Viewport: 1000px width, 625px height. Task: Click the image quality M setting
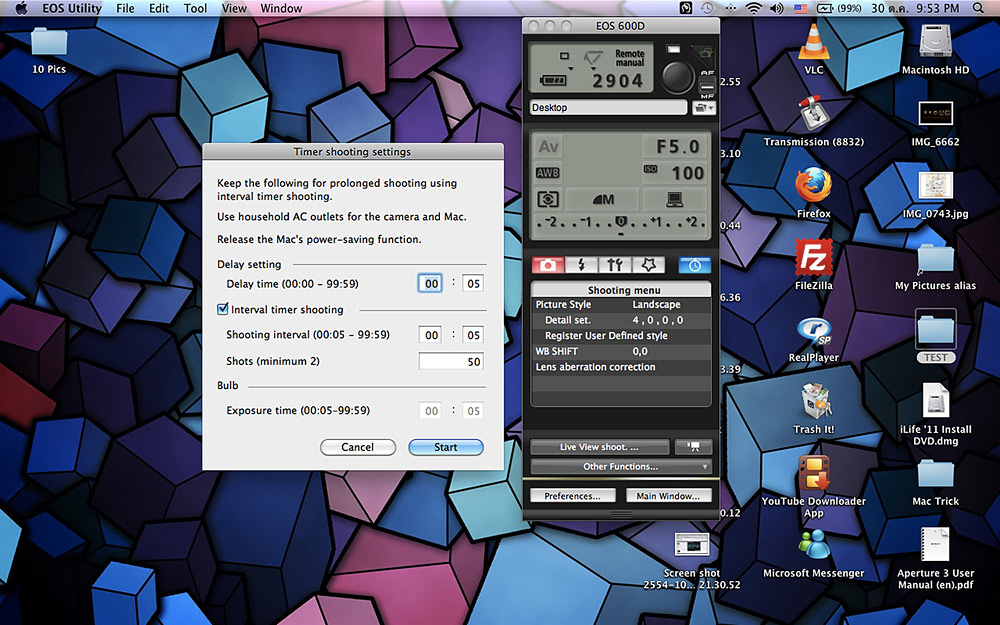[x=603, y=200]
